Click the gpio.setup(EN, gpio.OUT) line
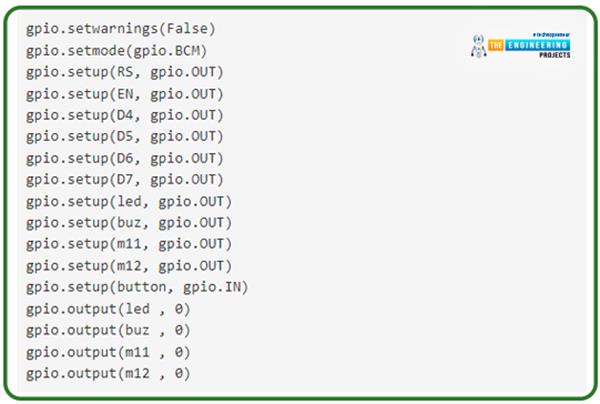Image resolution: width=600 pixels, height=404 pixels. point(125,94)
